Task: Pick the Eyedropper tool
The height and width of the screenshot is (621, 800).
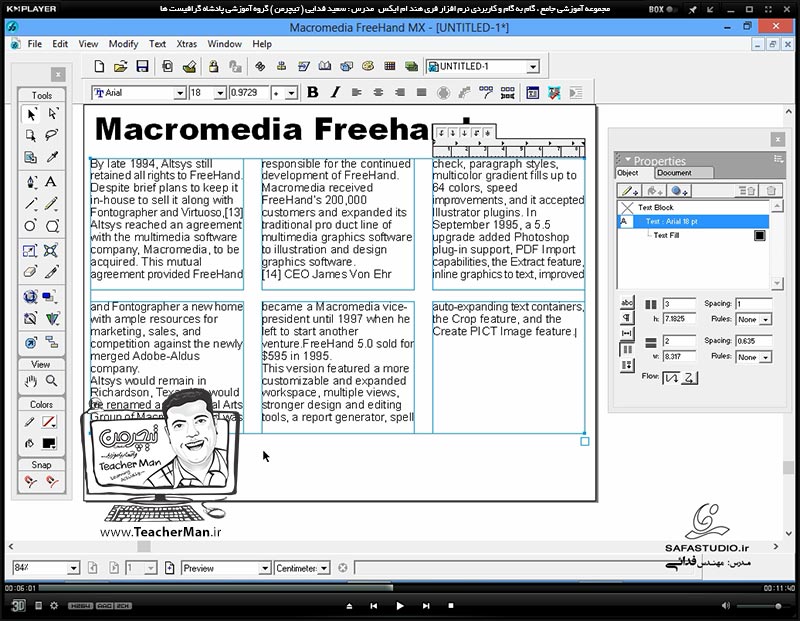Action: pos(52,157)
